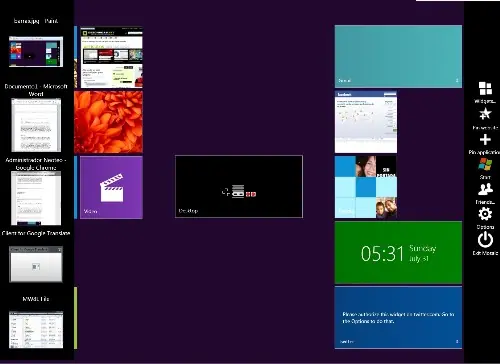
Task: Click the blue Twitter authorize widget tile
Action: [x=398, y=318]
